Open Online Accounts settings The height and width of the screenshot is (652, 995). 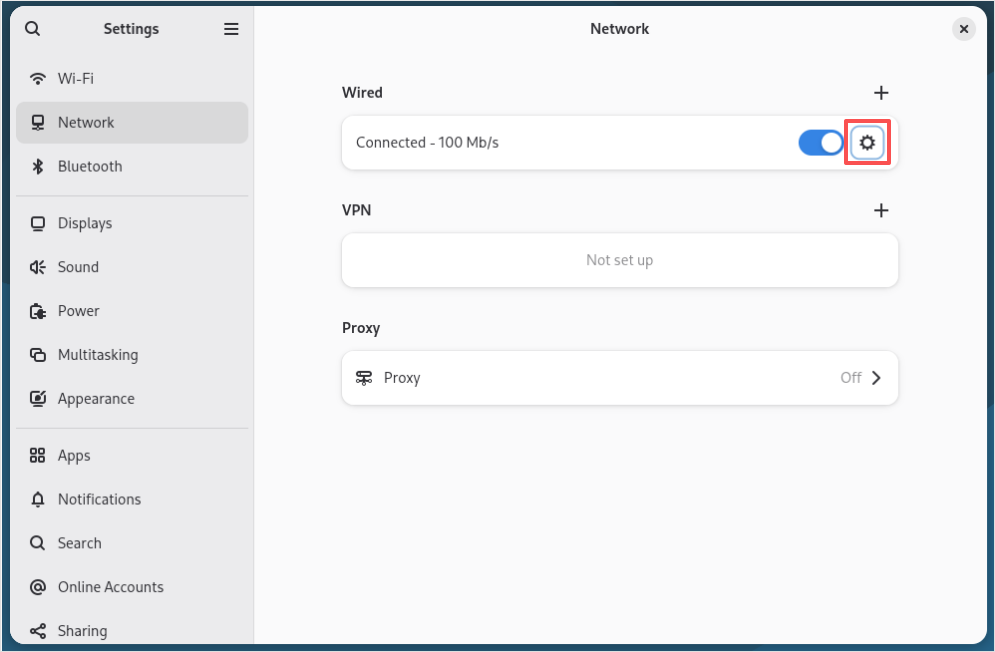point(110,587)
